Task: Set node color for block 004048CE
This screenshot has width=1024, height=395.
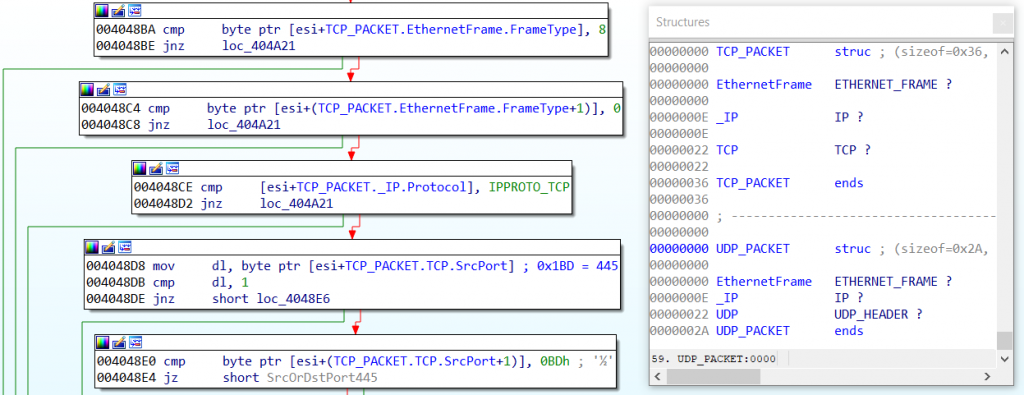Action: coord(140,169)
